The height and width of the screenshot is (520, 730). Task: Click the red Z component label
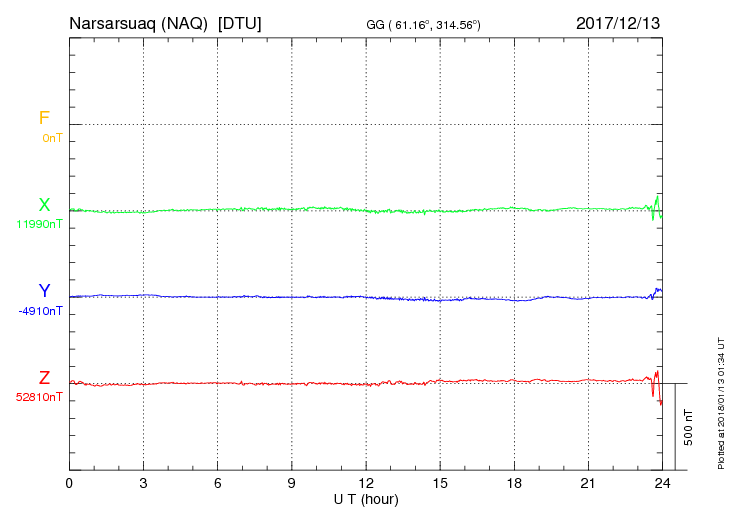[x=44, y=378]
